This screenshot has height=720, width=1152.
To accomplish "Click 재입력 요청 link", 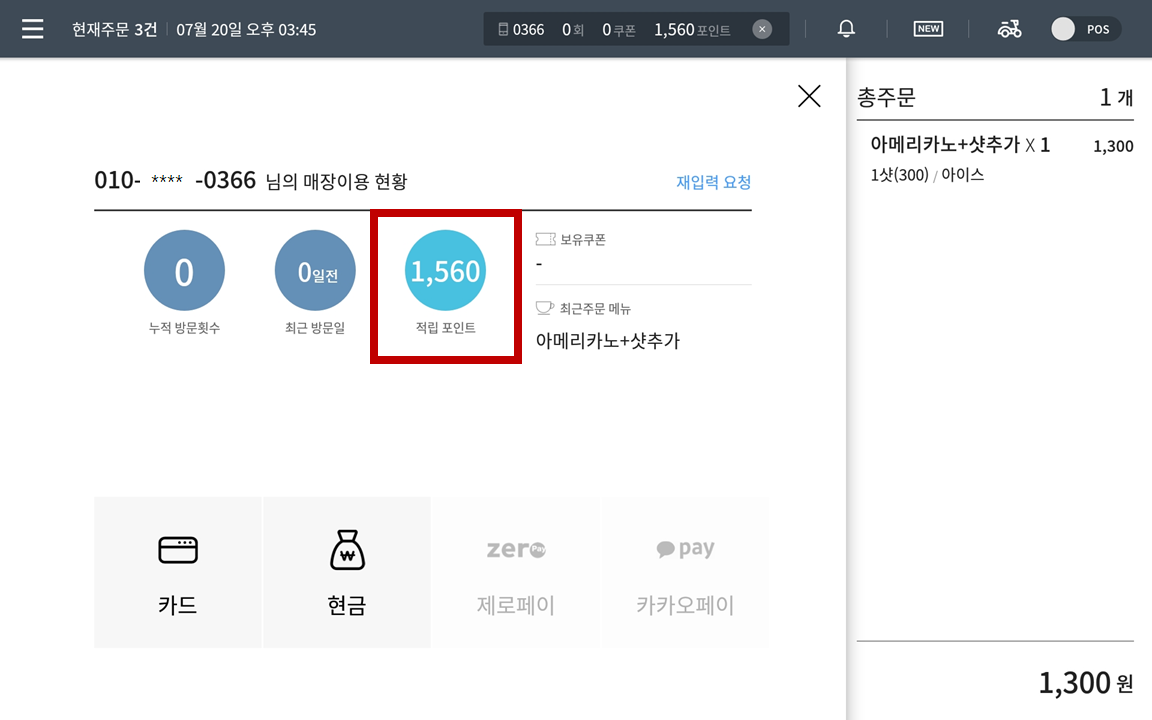I will tap(713, 181).
